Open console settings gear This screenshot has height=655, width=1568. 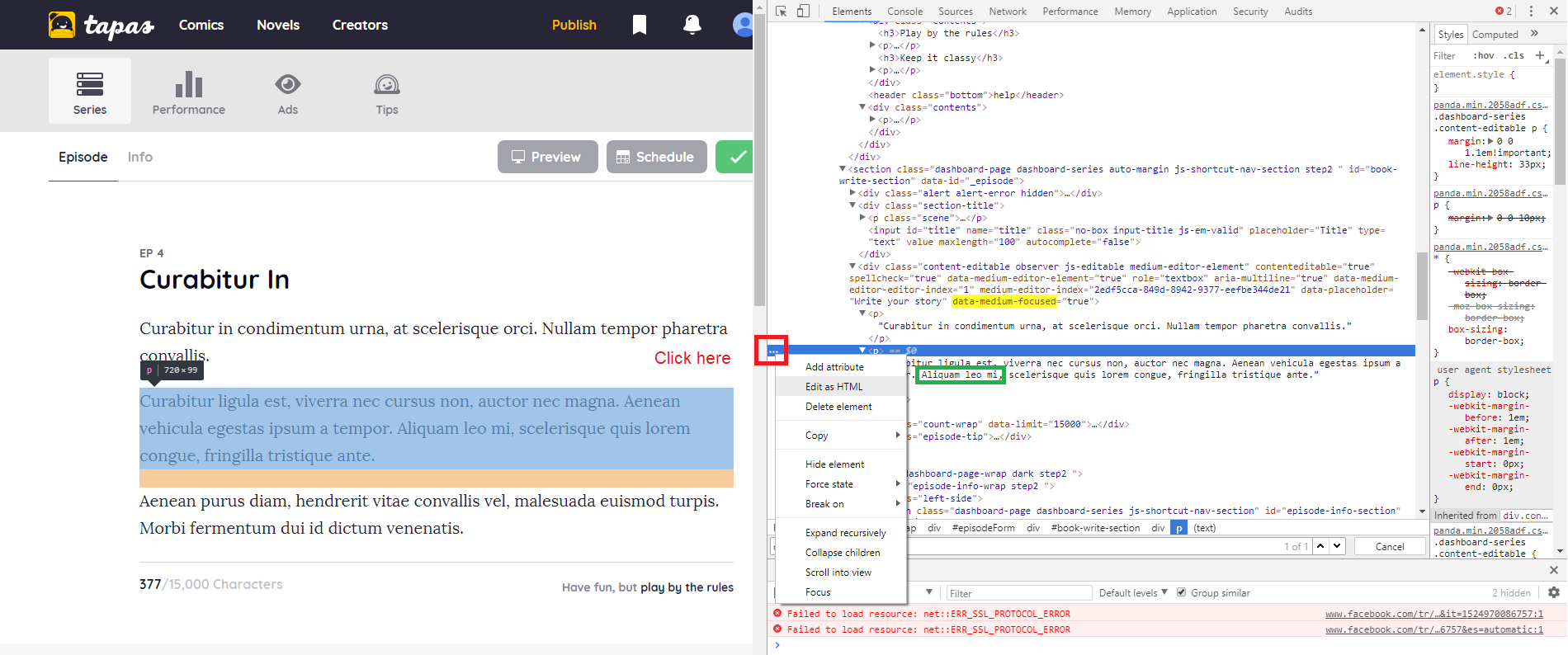pyautogui.click(x=1554, y=592)
